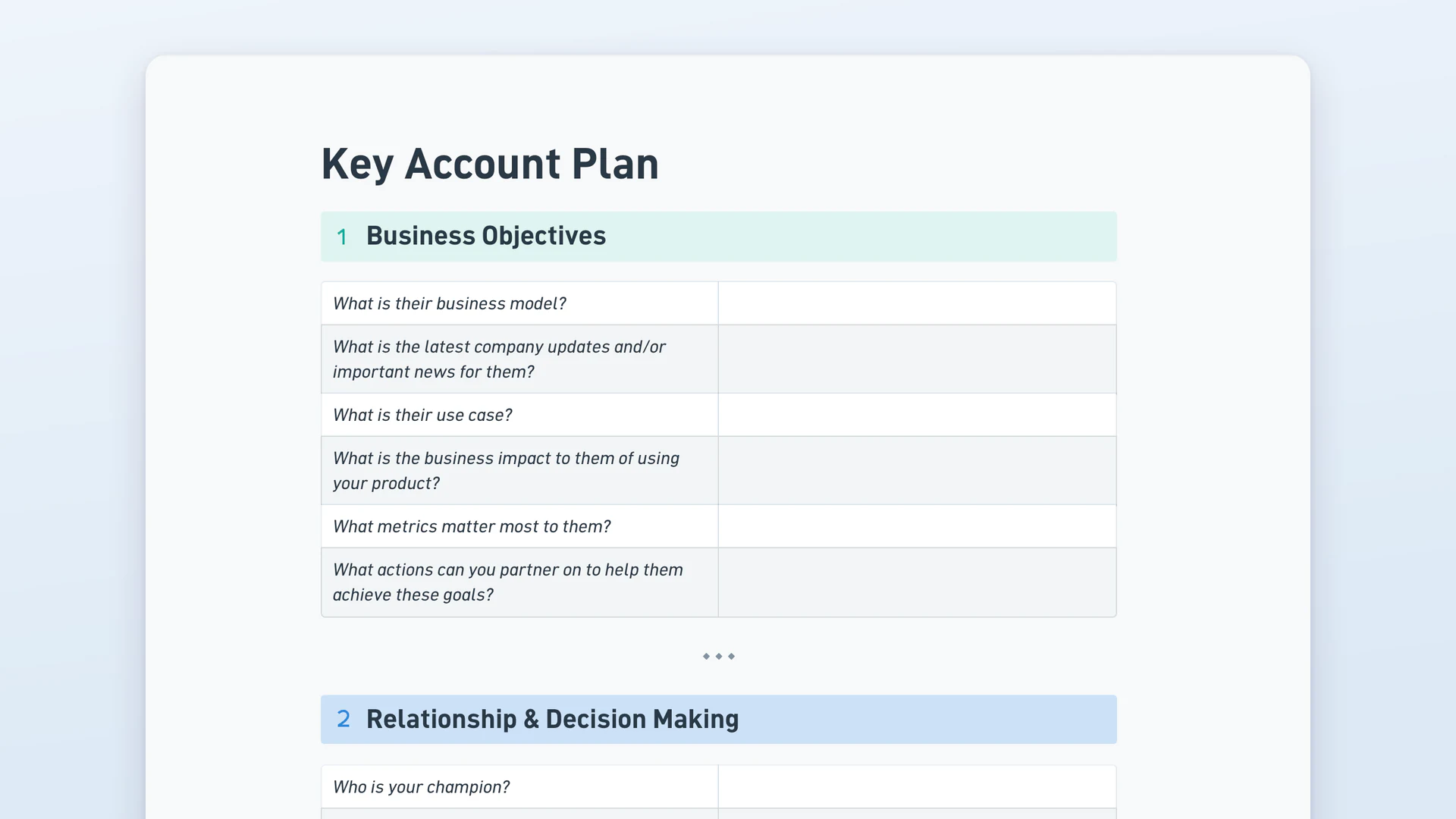Image resolution: width=1456 pixels, height=819 pixels.
Task: Select the Relationship & Decision Making heading
Action: coord(552,719)
